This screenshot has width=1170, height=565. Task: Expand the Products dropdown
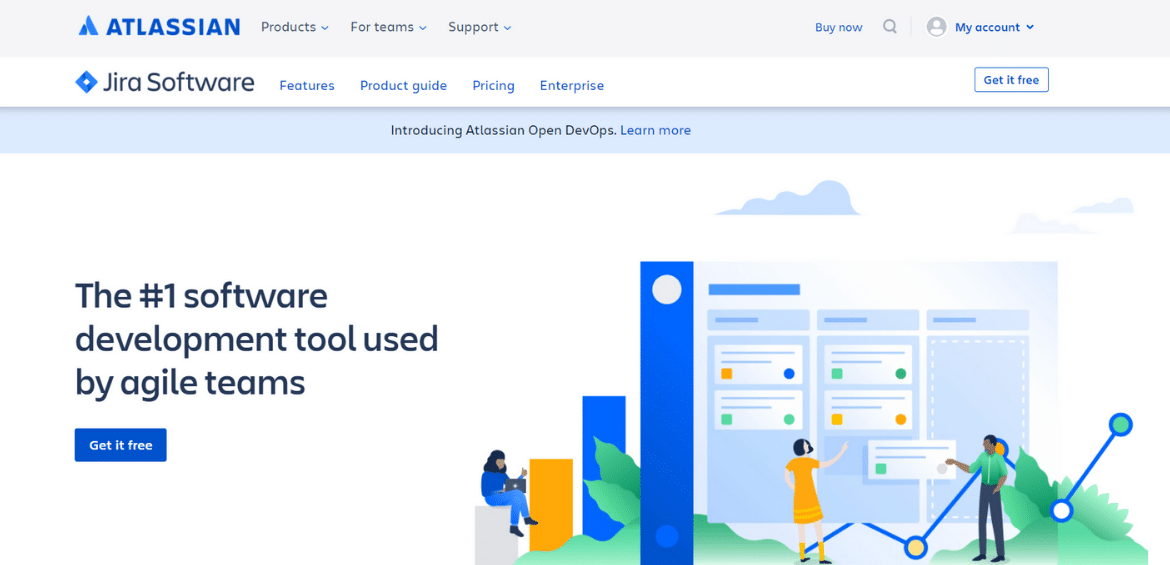click(x=295, y=27)
